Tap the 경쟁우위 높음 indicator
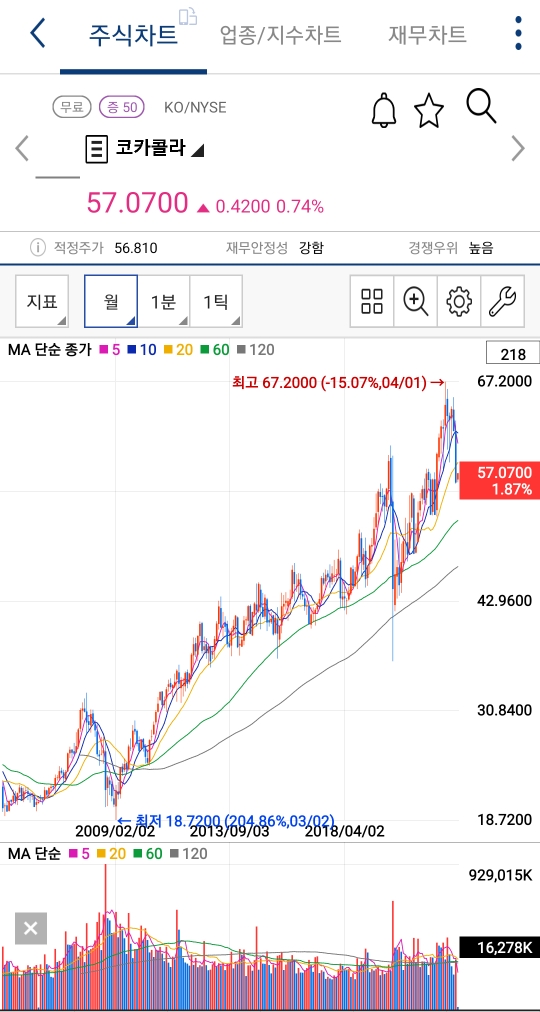Viewport: 540px width, 1012px height. coord(451,248)
